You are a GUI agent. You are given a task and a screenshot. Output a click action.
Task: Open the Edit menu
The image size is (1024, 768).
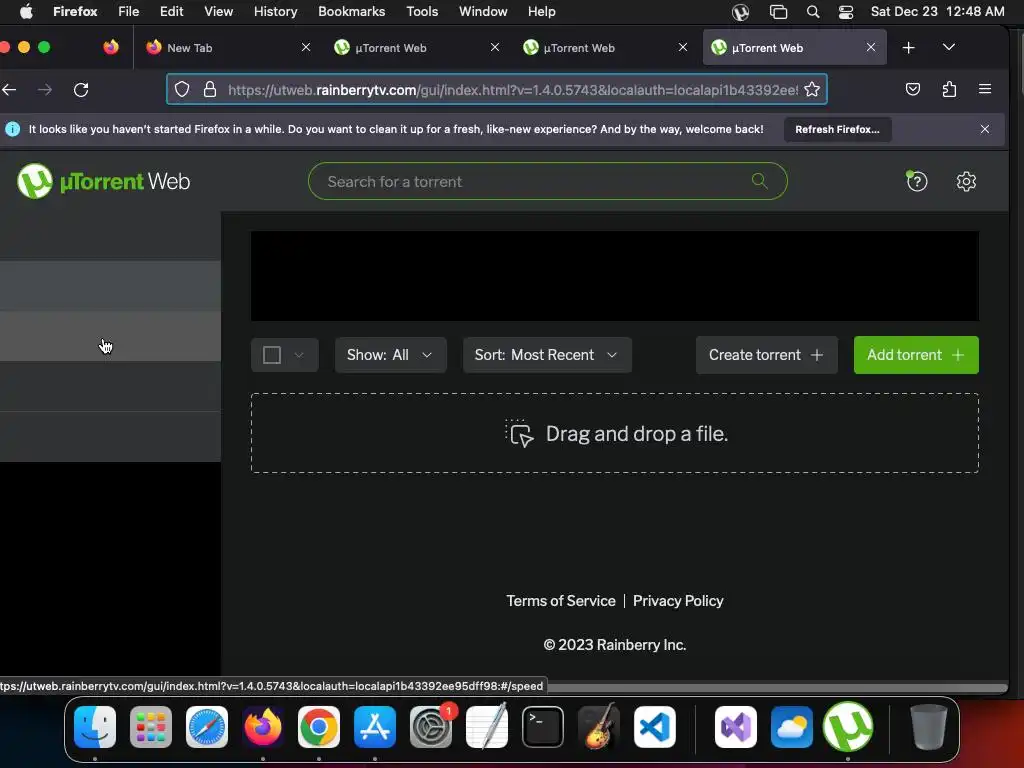(x=172, y=12)
